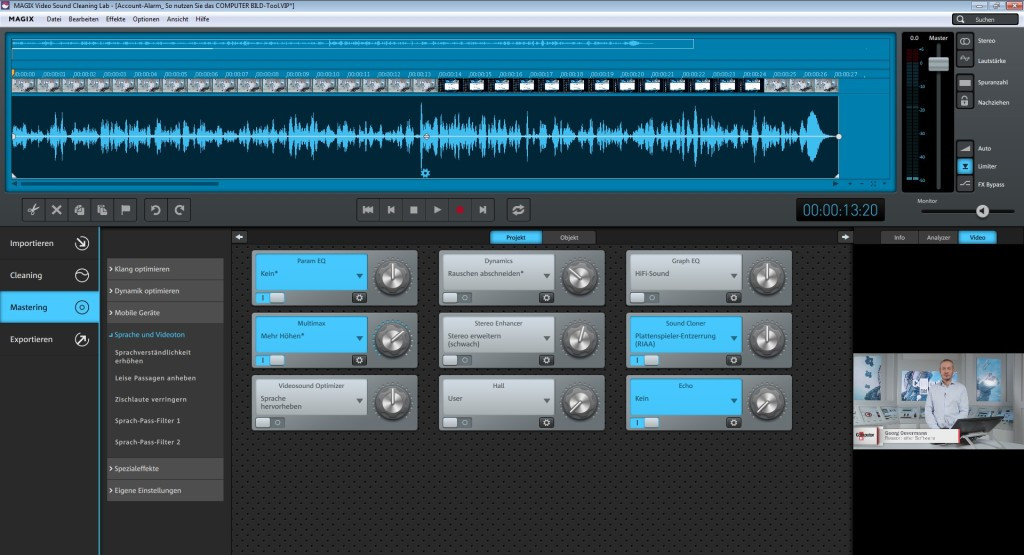
Task: Click the delete X toolbar icon
Action: [57, 210]
